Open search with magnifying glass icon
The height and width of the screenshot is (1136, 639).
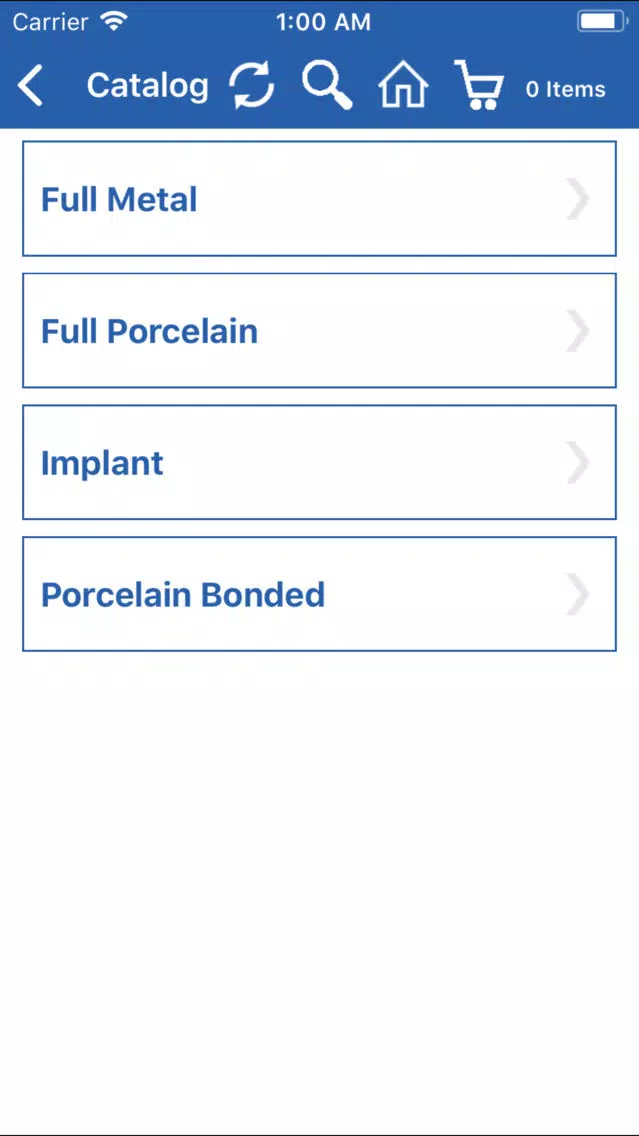click(327, 85)
